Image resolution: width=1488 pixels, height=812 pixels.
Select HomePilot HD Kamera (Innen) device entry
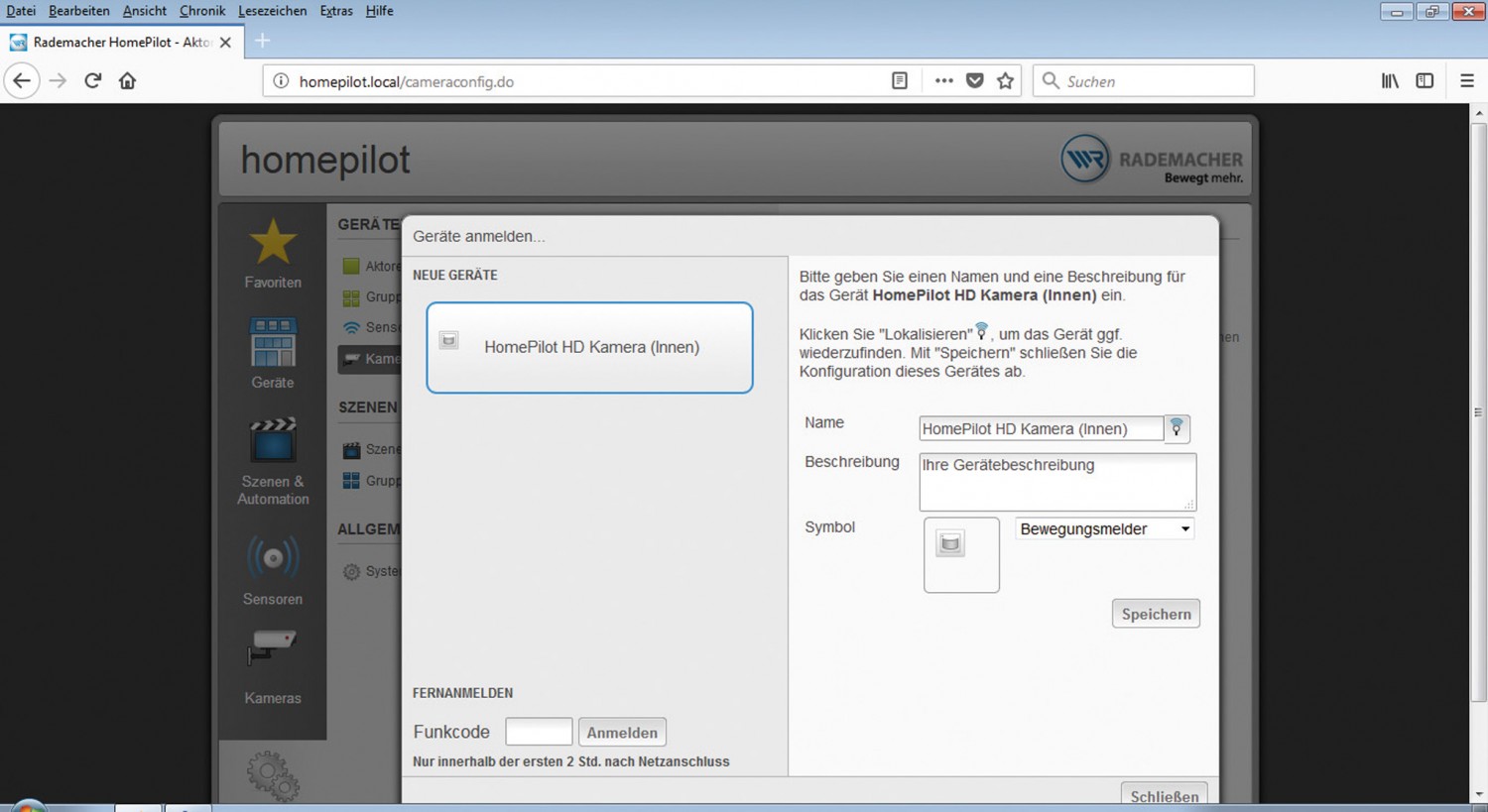pos(589,348)
